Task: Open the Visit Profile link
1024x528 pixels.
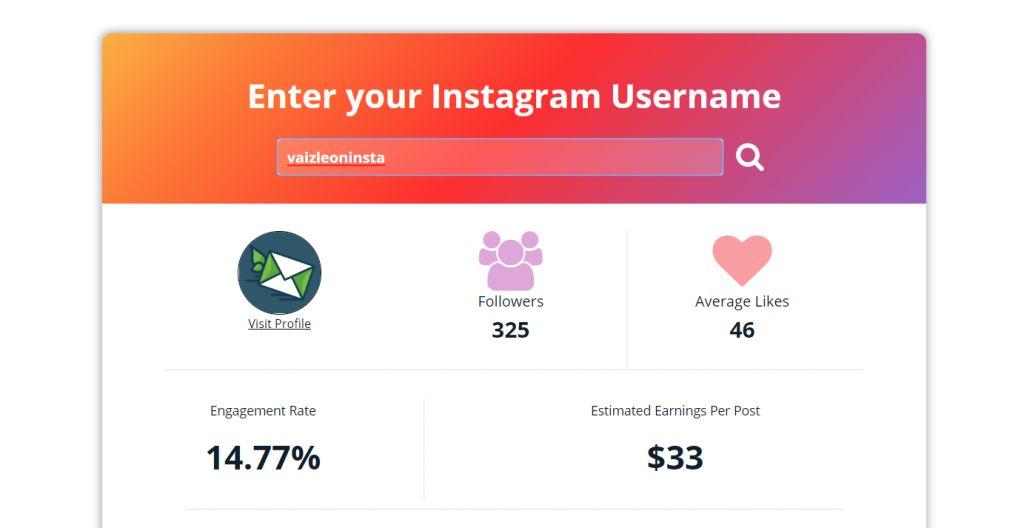Action: [280, 323]
